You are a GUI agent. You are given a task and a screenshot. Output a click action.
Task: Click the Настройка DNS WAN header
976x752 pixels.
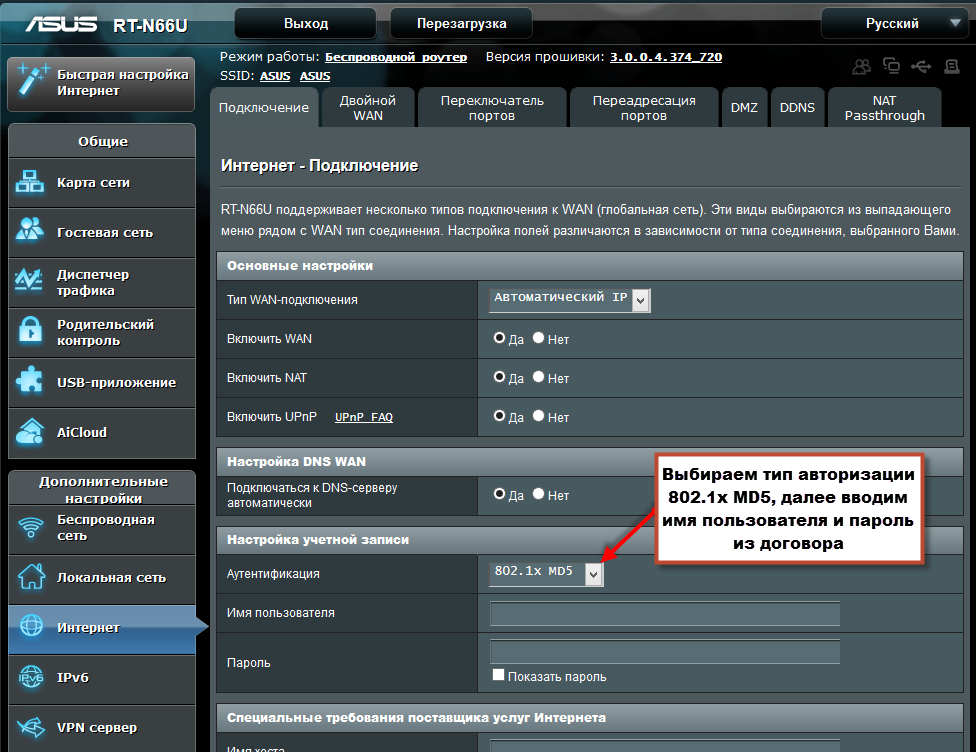(589, 462)
